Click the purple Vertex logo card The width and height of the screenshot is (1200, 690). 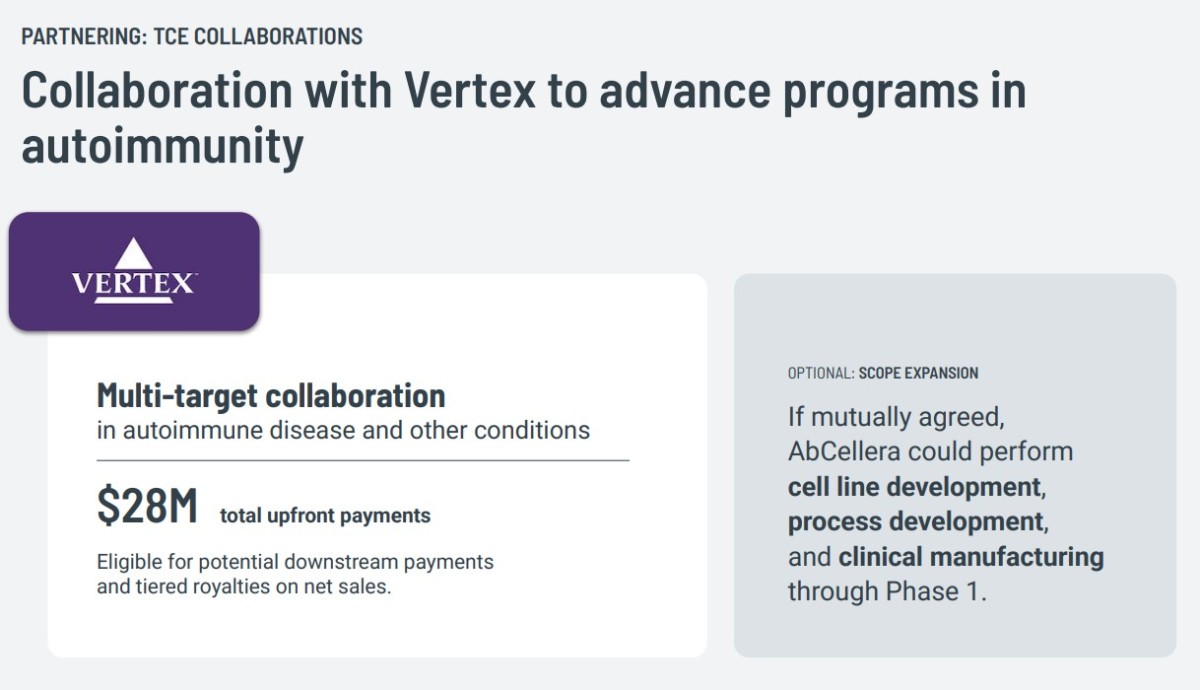click(134, 271)
